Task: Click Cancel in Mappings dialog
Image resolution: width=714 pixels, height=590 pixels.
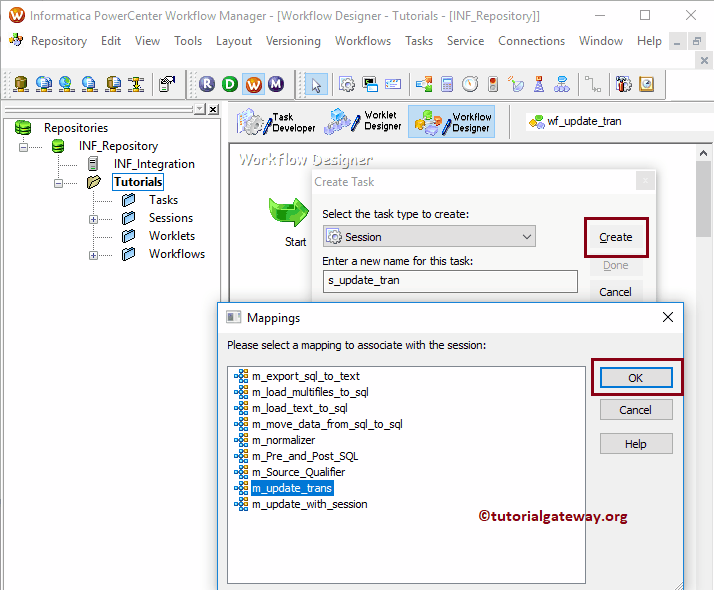Action: coord(636,410)
